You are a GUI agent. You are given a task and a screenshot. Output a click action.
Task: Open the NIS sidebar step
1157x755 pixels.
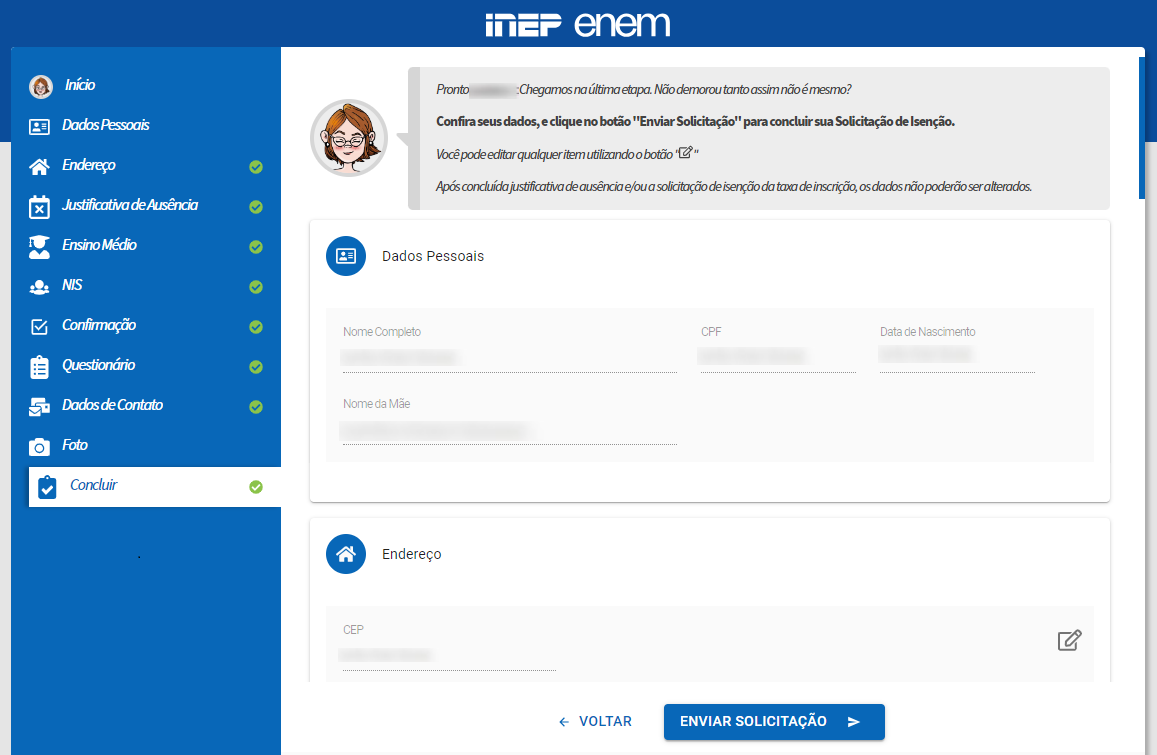(x=72, y=285)
